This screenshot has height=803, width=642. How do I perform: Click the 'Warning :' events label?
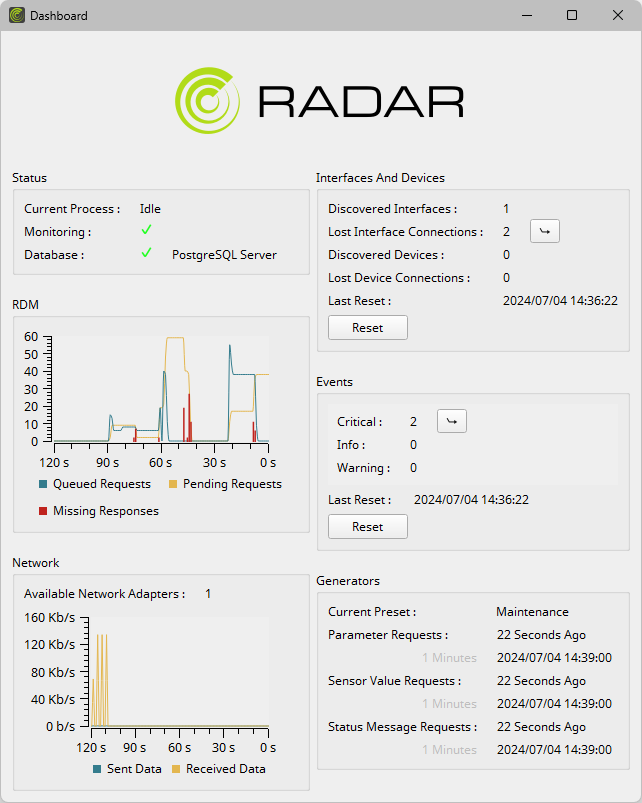pos(363,468)
